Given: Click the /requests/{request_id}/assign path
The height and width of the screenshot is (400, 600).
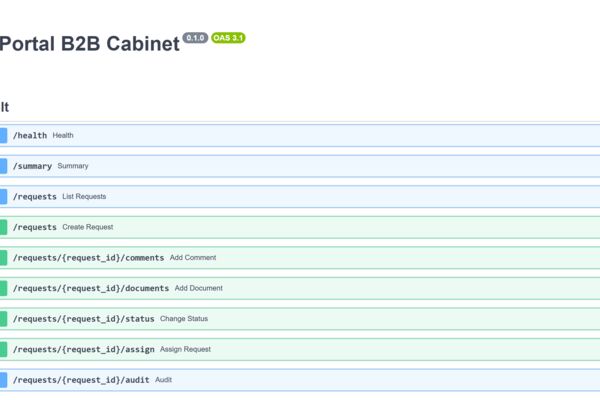Looking at the screenshot, I should 84,349.
